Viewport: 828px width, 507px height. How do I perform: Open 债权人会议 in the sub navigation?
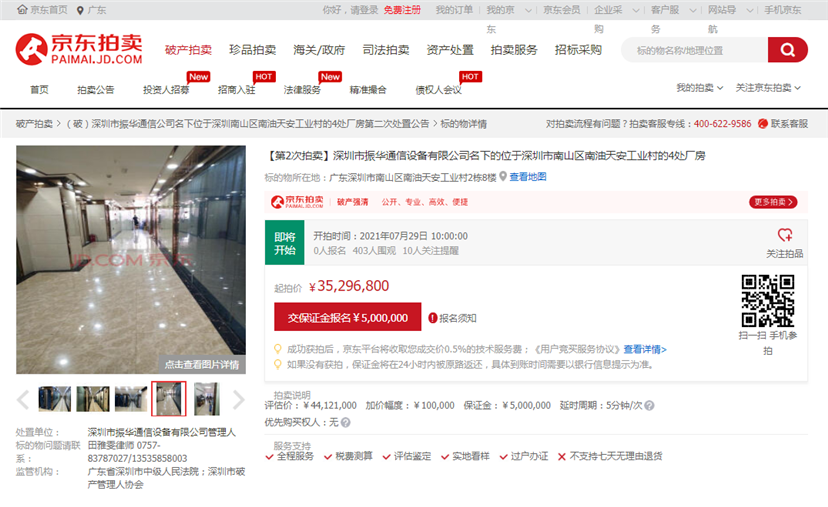[x=438, y=90]
